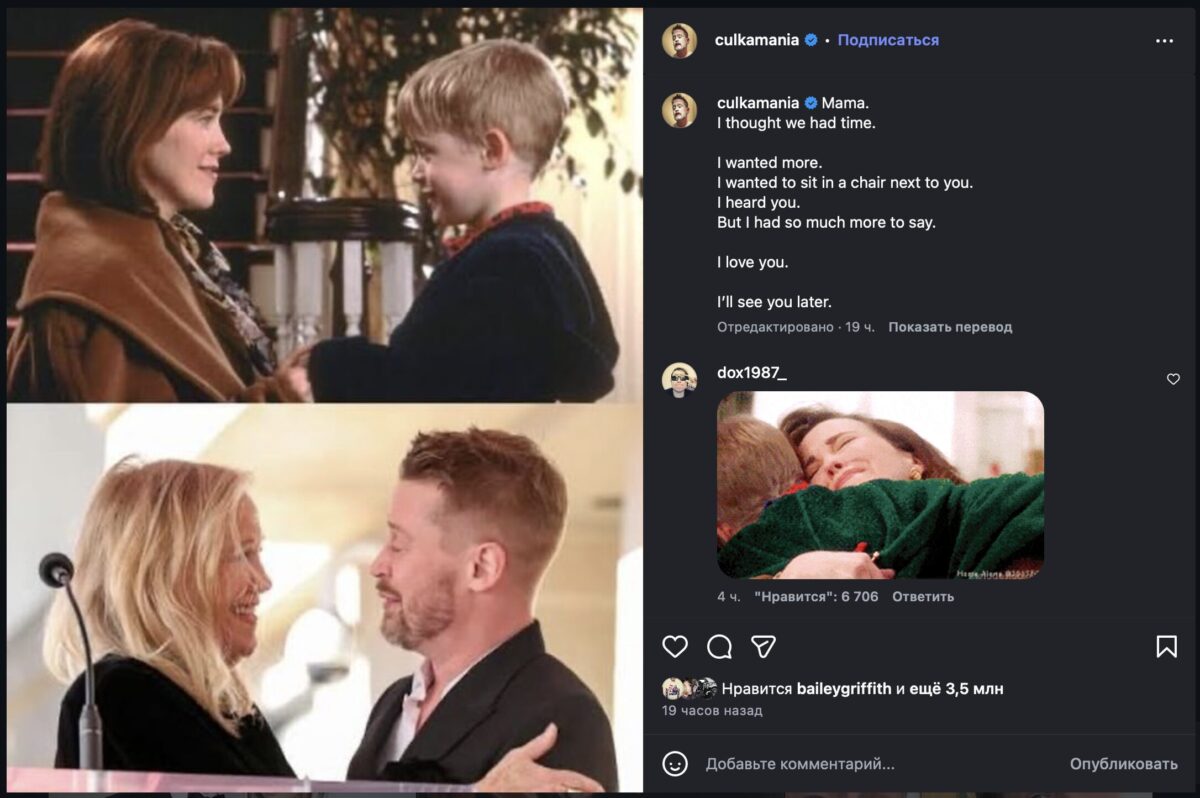
Task: Open the baileygriffith profile link
Action: tap(844, 689)
